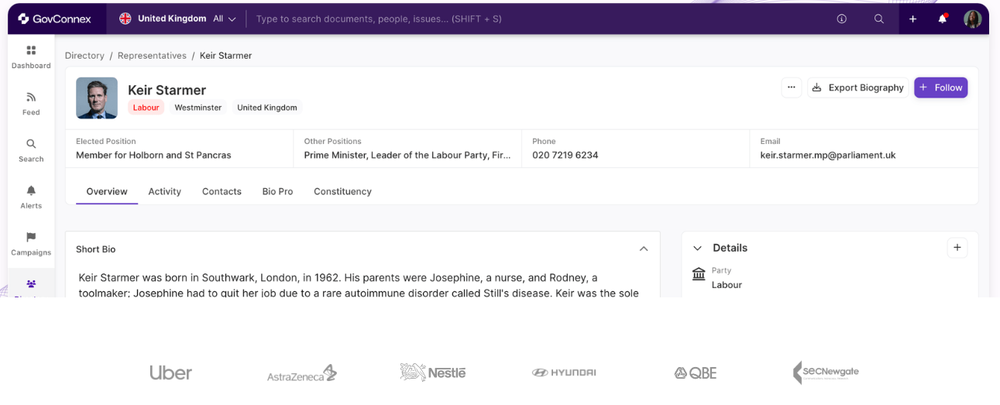The width and height of the screenshot is (1000, 405).
Task: Click the Uber logo
Action: 171,372
